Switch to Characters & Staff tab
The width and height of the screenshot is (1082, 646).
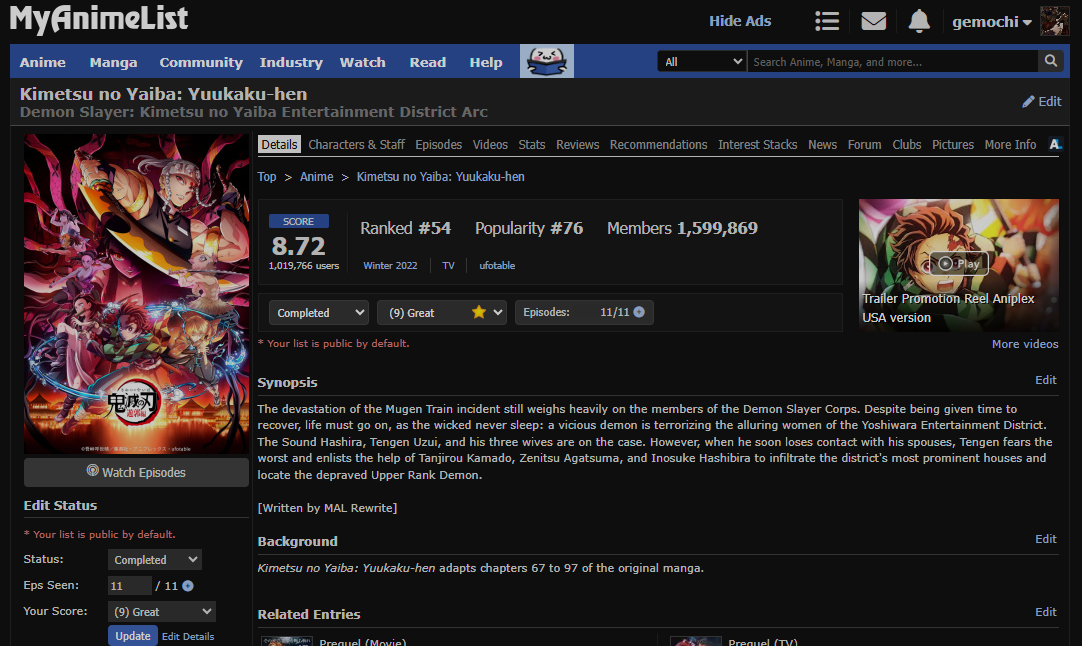[356, 144]
